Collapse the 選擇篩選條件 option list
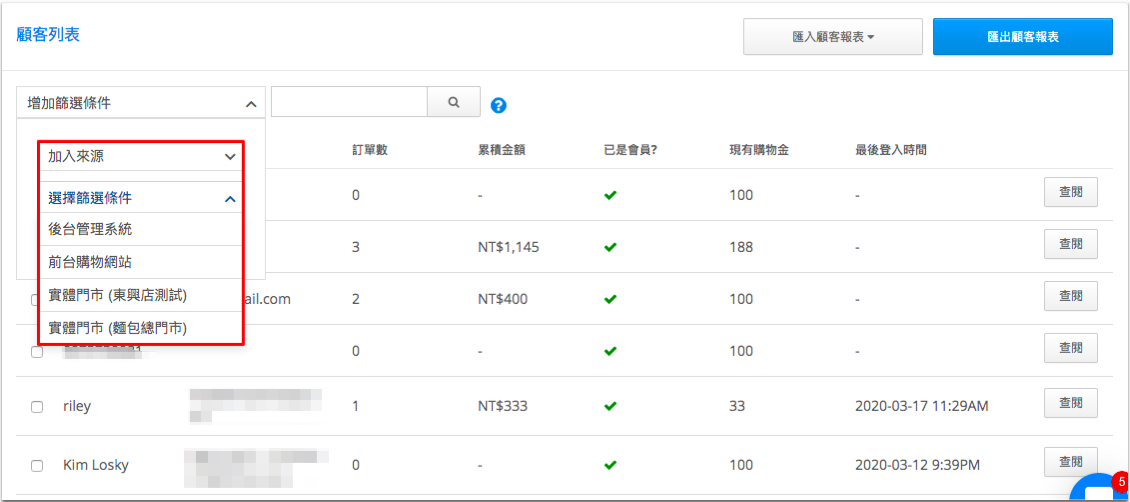The width and height of the screenshot is (1130, 502). (141, 198)
